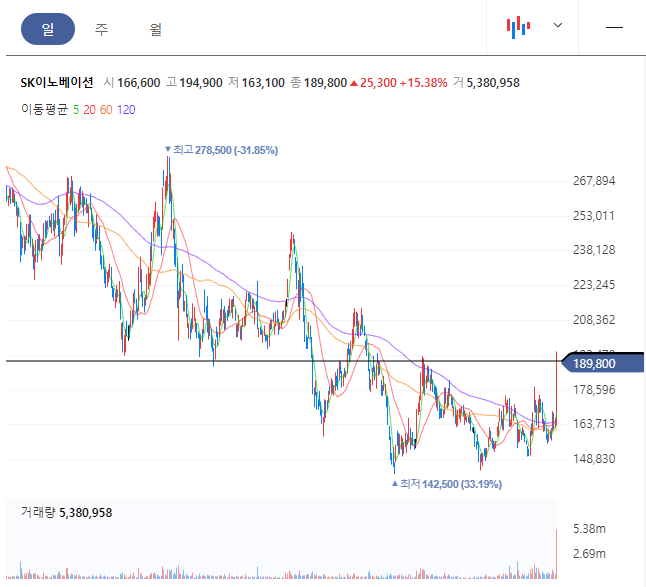Click the 223,245 price axis label

click(x=594, y=285)
